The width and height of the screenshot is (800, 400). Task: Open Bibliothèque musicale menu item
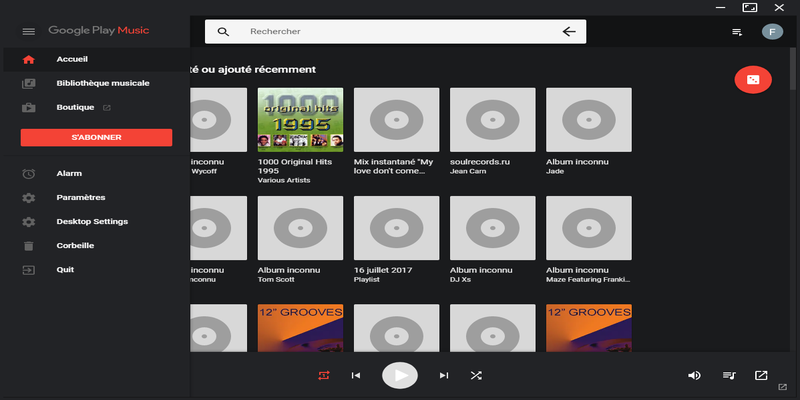point(96,83)
